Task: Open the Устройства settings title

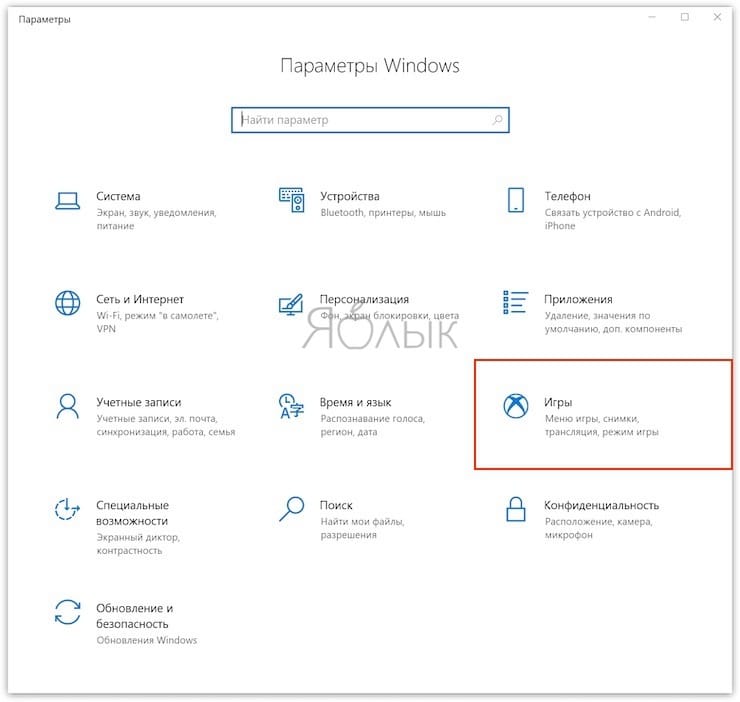Action: tap(350, 196)
